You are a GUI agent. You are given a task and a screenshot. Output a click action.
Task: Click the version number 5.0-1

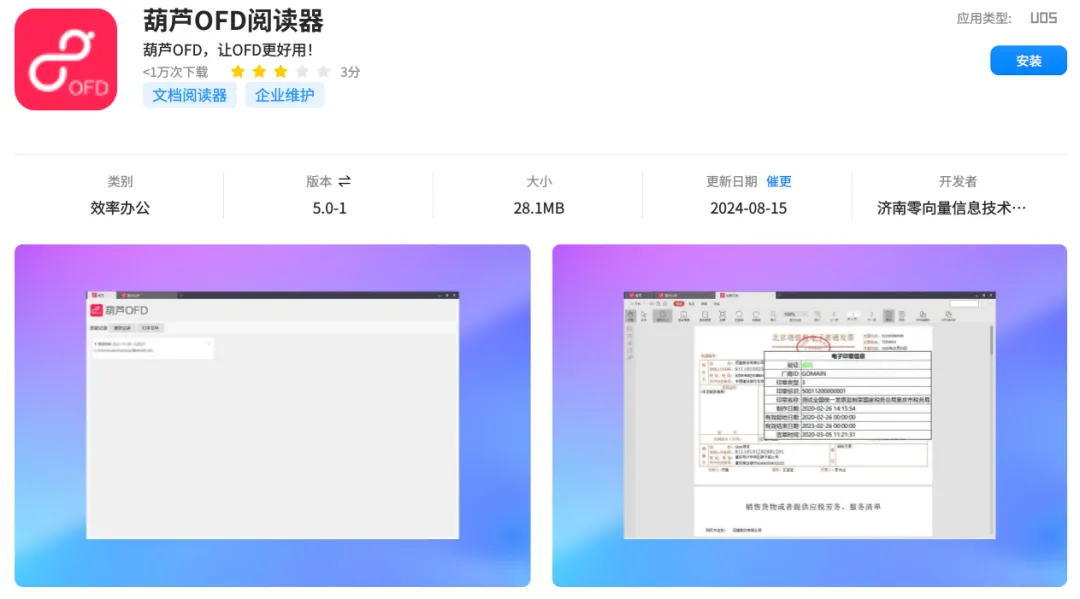pyautogui.click(x=329, y=208)
